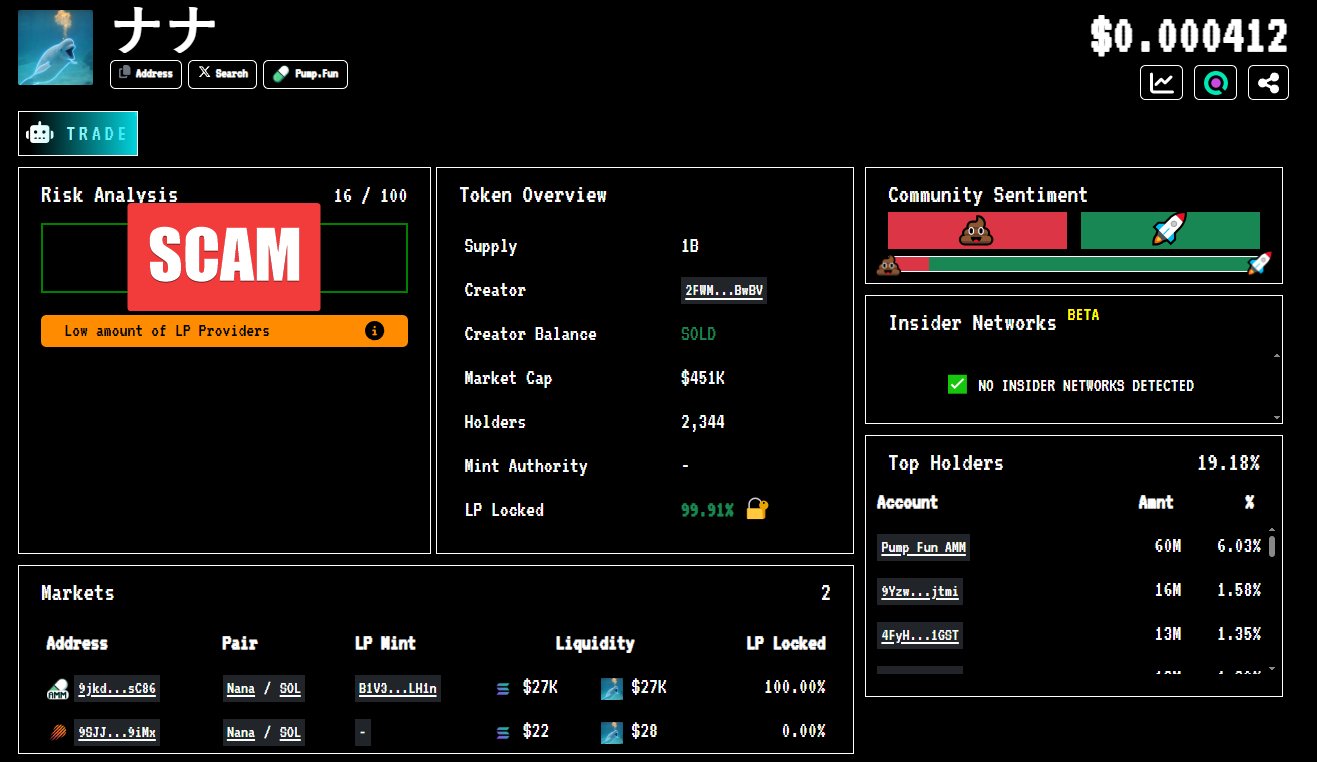Click the SOL liquidity icon next to $22
Viewport: 1317px width, 762px height.
click(503, 732)
